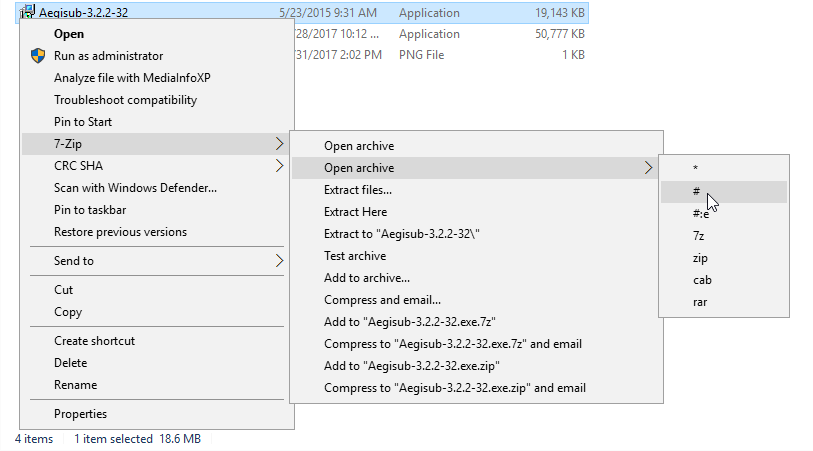Select Add to archive...

(367, 278)
